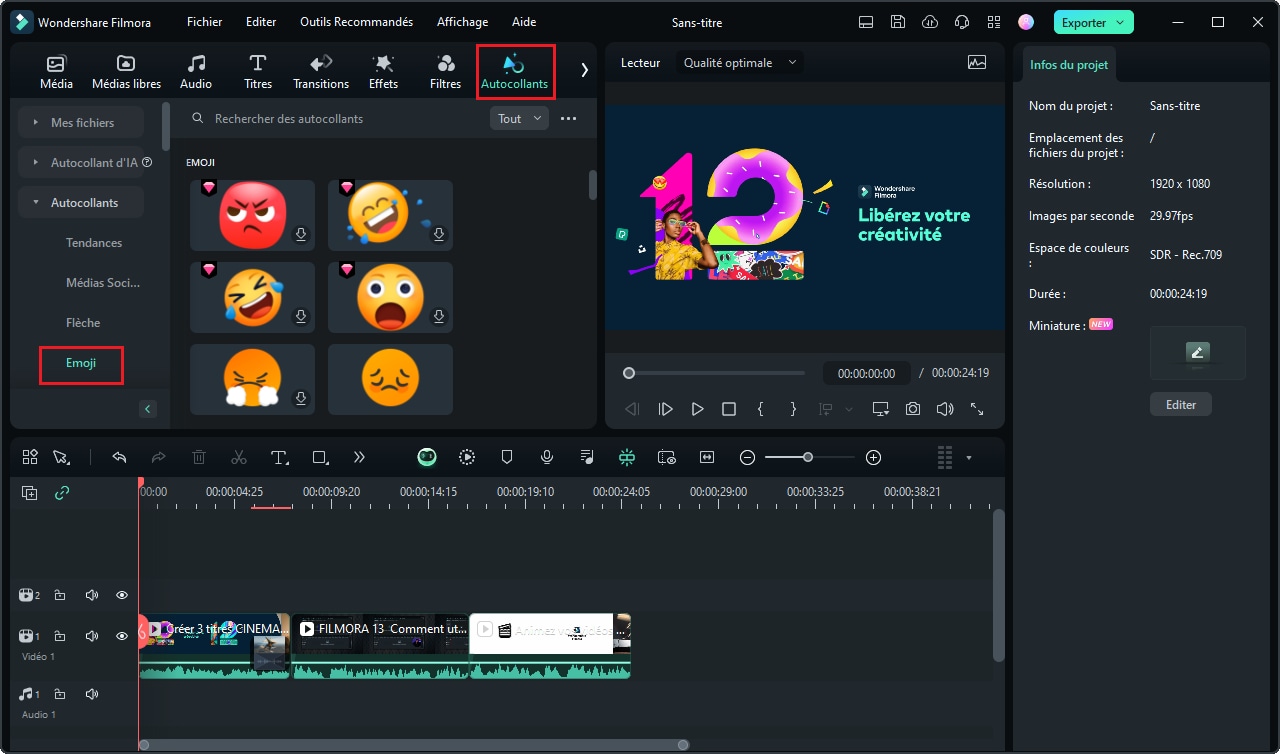
Task: Select the text tool in timeline toolbar
Action: click(x=279, y=457)
